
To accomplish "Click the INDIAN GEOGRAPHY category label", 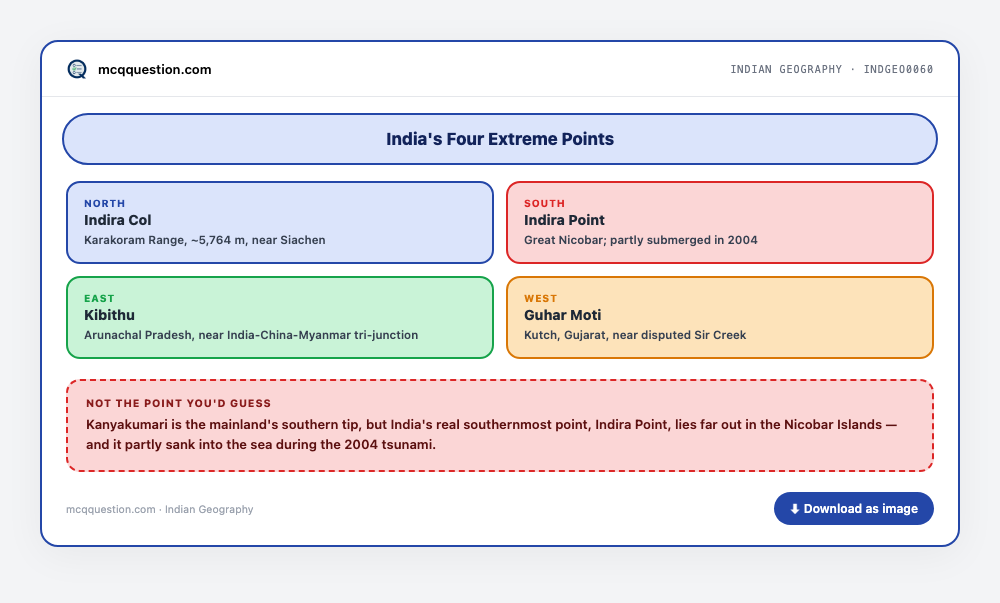I will [786, 69].
